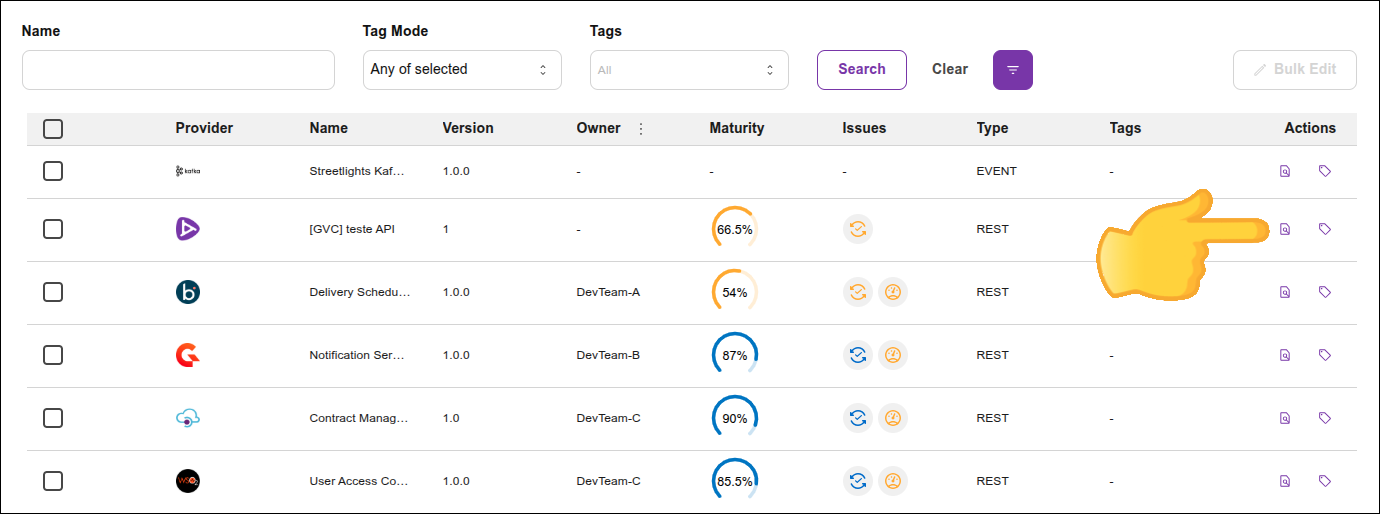The height and width of the screenshot is (514, 1380).
Task: Click provider logo of [GVC] teste API
Action: pos(188,229)
